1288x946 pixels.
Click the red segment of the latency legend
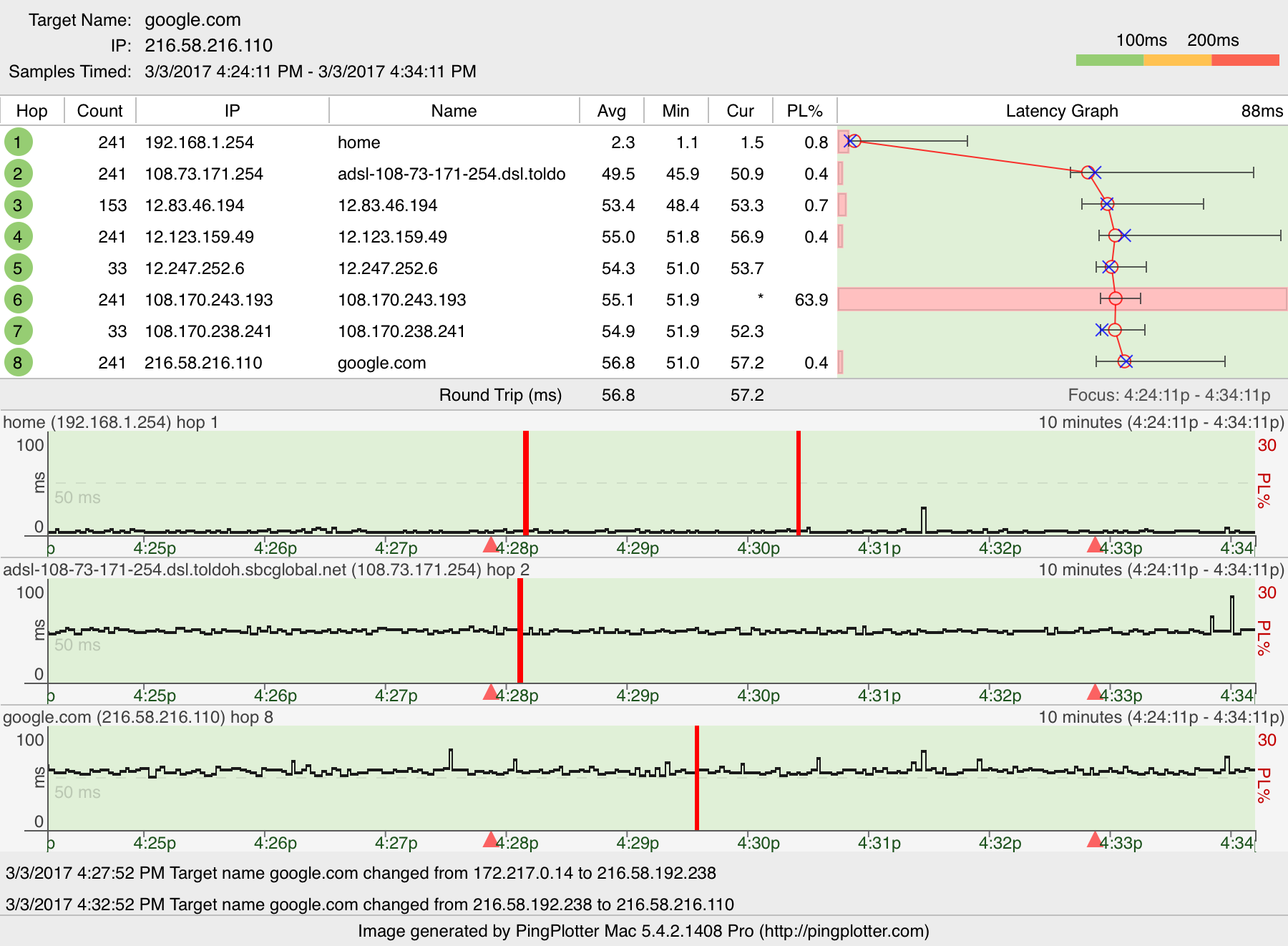[x=1245, y=61]
